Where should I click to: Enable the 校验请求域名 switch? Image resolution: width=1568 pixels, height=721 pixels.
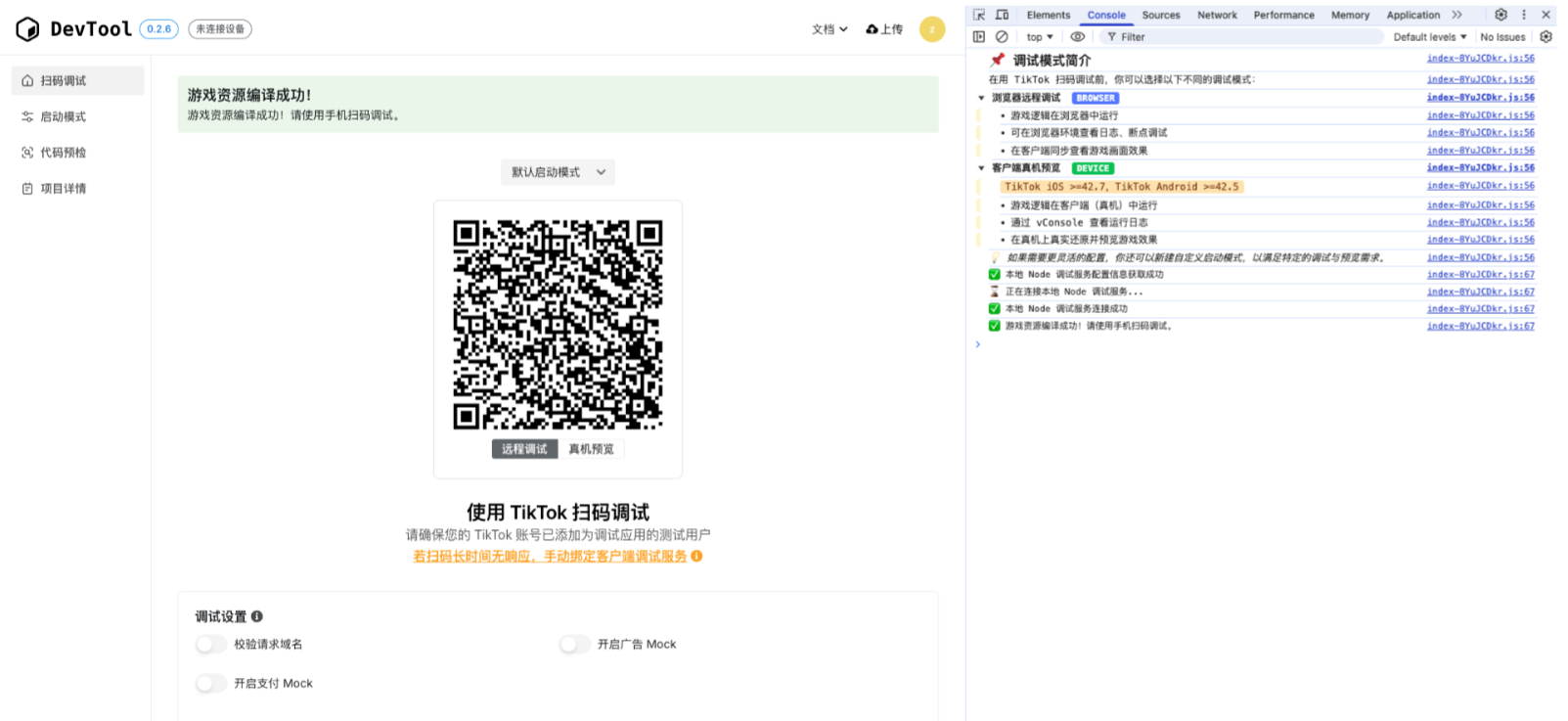210,644
